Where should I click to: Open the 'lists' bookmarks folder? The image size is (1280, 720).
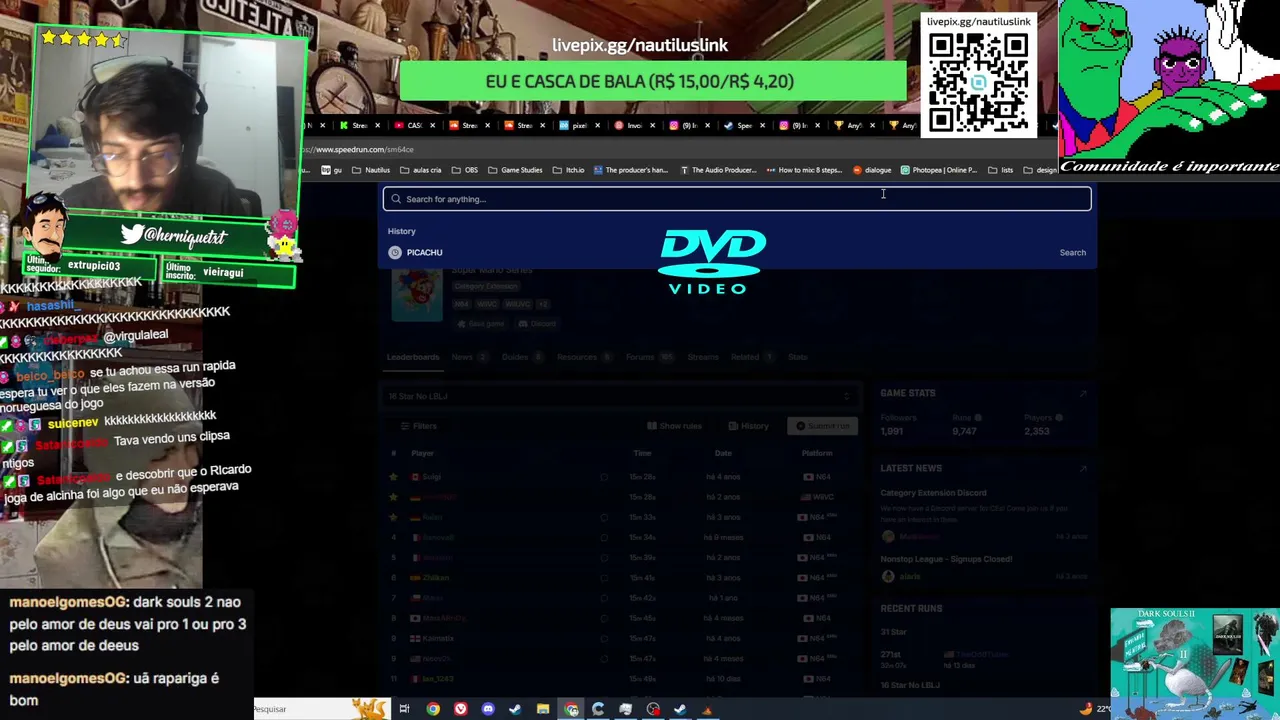pyautogui.click(x=1000, y=170)
